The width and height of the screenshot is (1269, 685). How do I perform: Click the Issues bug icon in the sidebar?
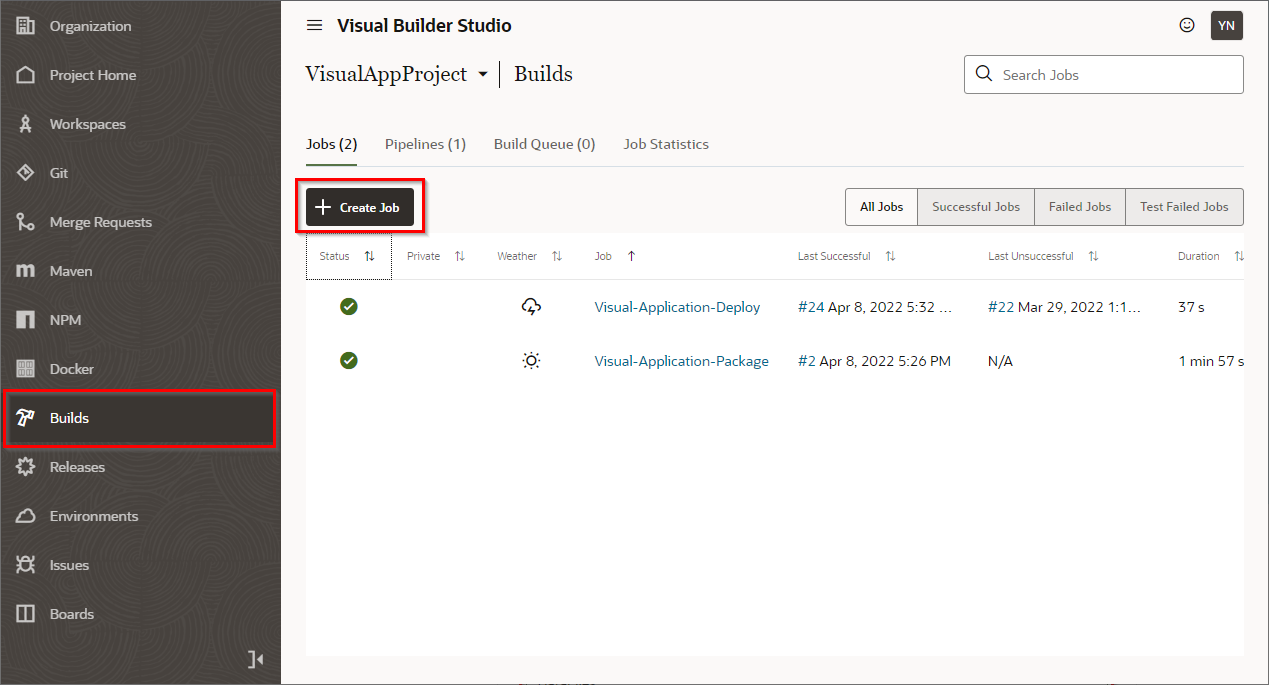coord(27,565)
